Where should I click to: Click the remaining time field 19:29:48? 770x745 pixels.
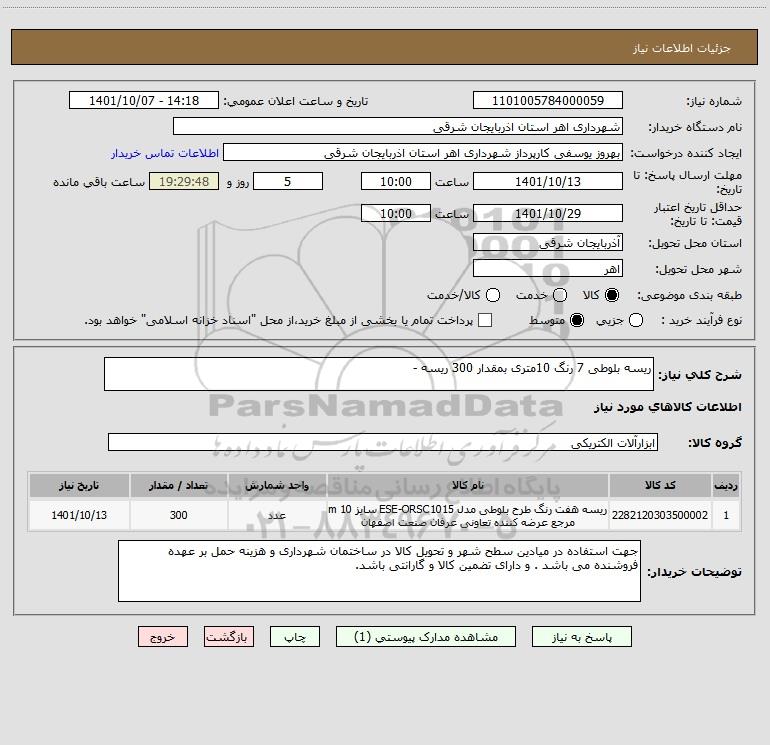click(x=184, y=181)
